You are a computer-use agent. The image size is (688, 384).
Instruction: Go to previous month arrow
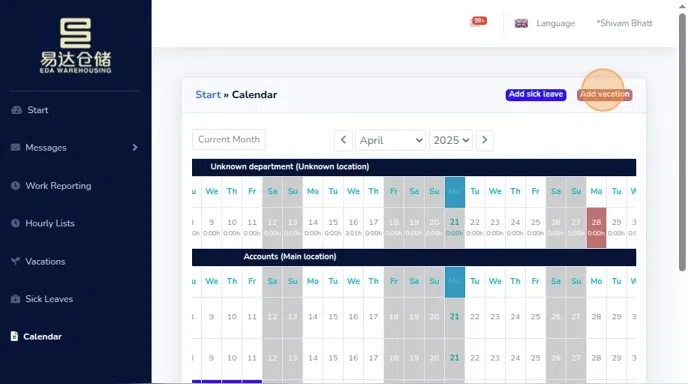(x=343, y=140)
